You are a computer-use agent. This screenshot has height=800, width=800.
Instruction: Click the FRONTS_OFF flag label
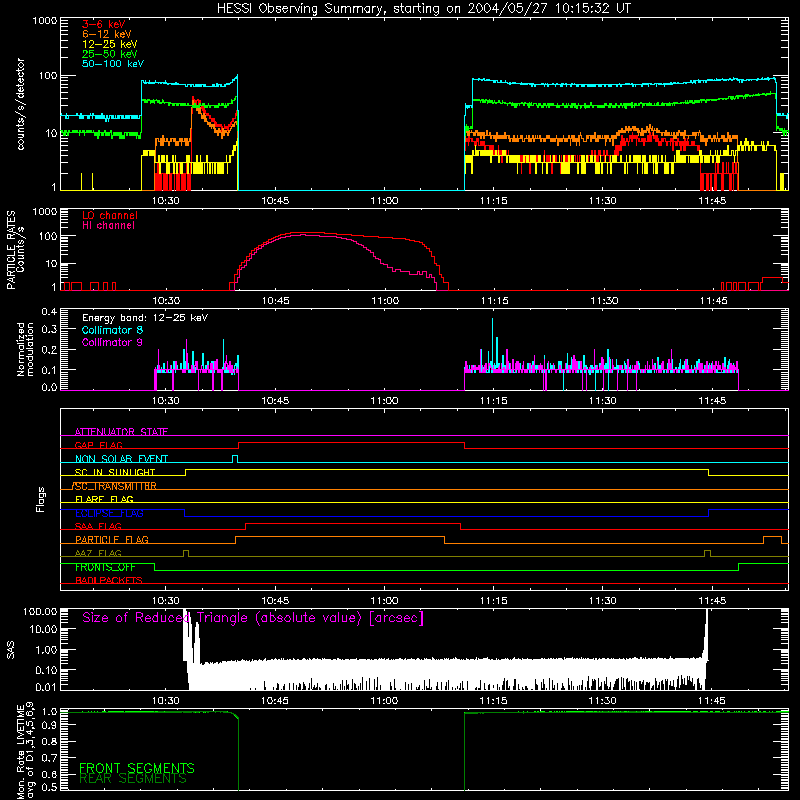[105, 567]
